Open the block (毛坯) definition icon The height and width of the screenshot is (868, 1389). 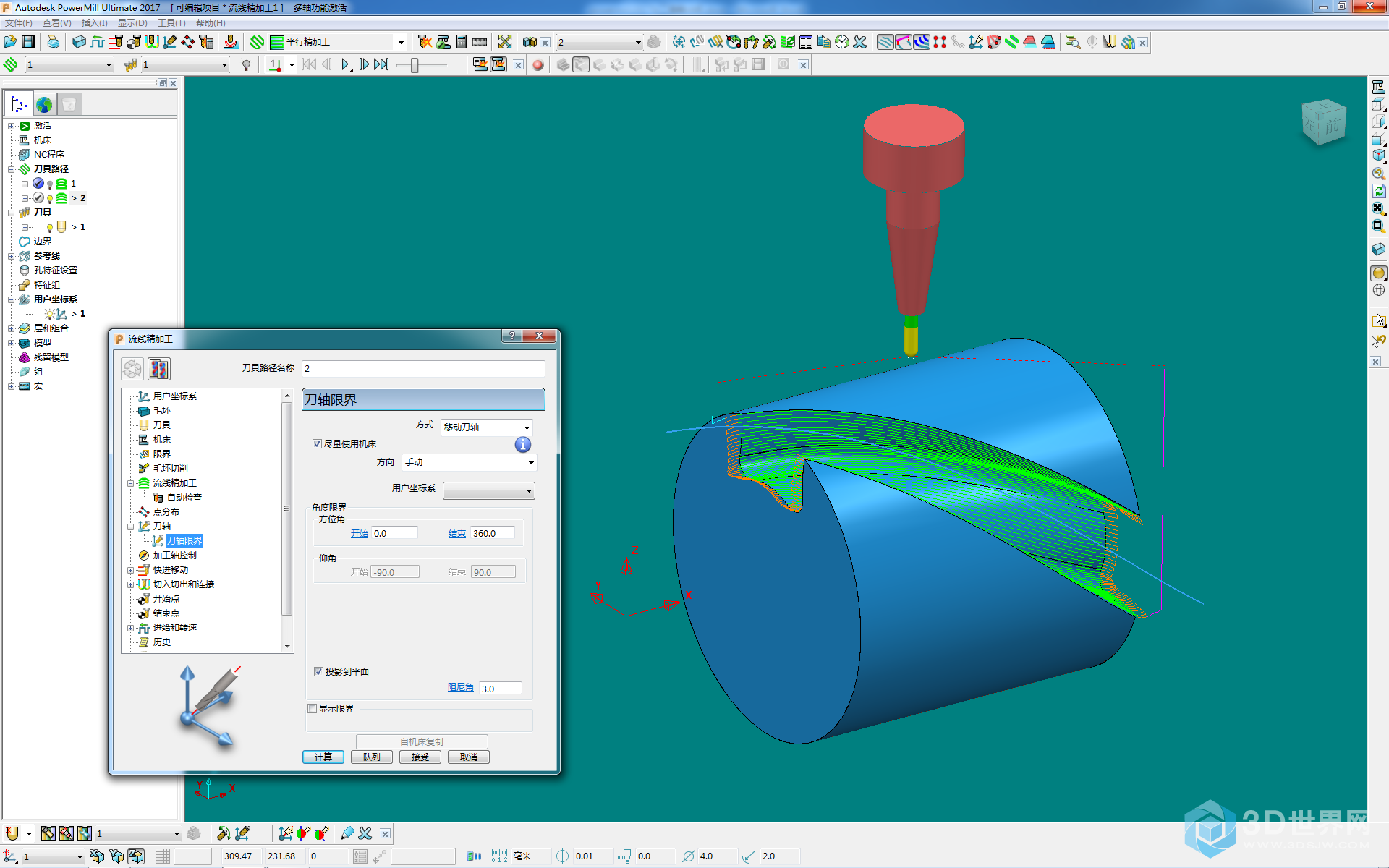[80, 42]
